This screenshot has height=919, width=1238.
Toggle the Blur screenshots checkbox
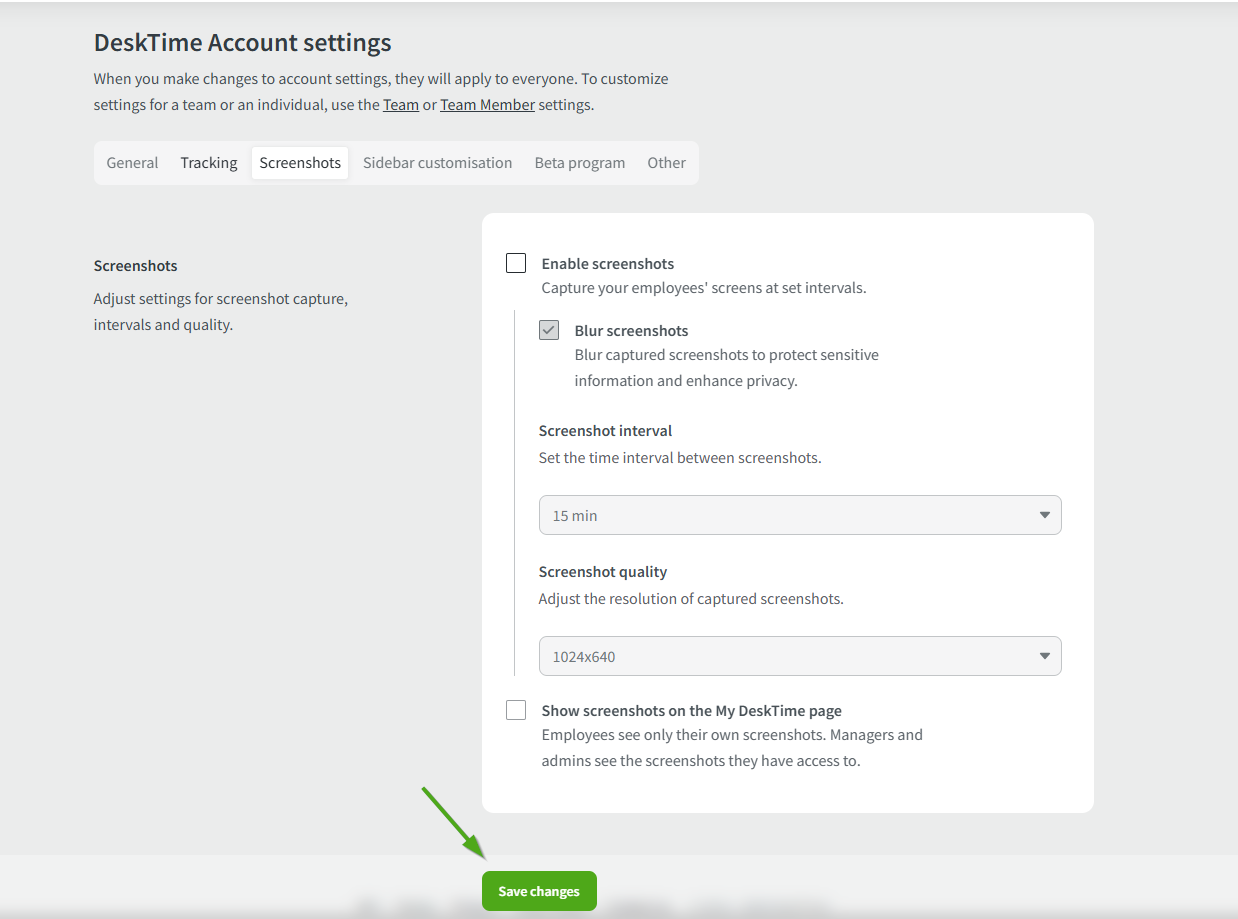pos(549,330)
